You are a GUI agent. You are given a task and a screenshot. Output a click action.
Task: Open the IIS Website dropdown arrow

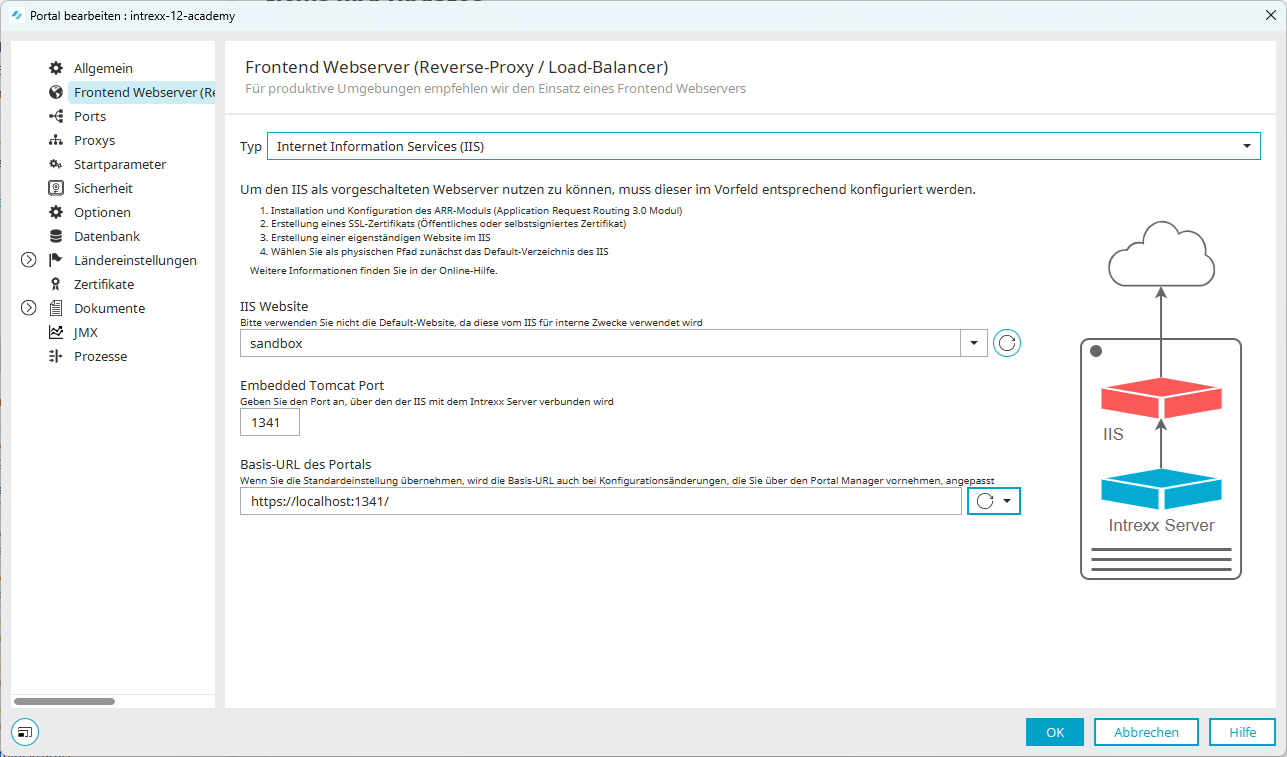pos(974,343)
